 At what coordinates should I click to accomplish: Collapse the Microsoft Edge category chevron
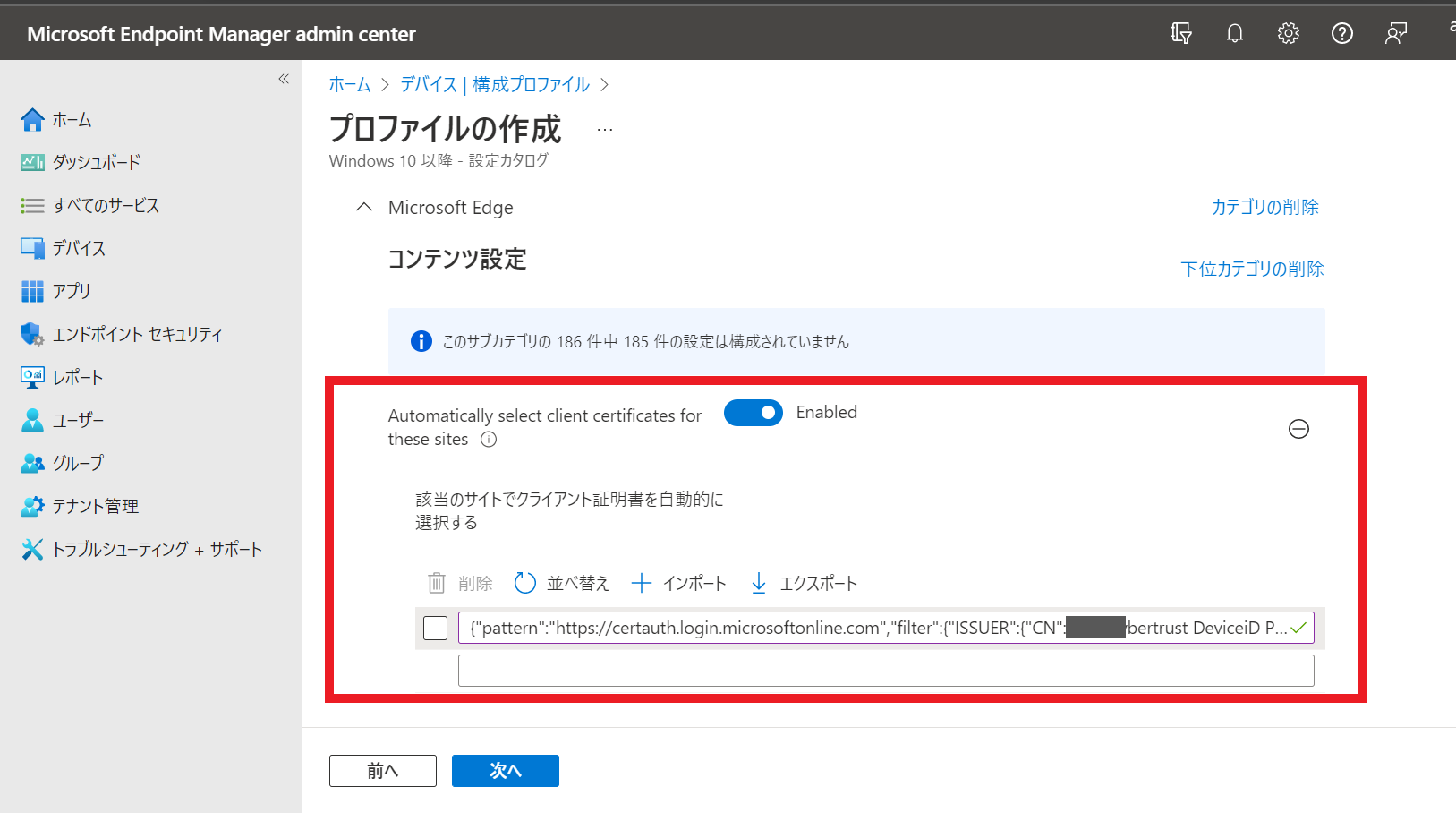pos(363,207)
